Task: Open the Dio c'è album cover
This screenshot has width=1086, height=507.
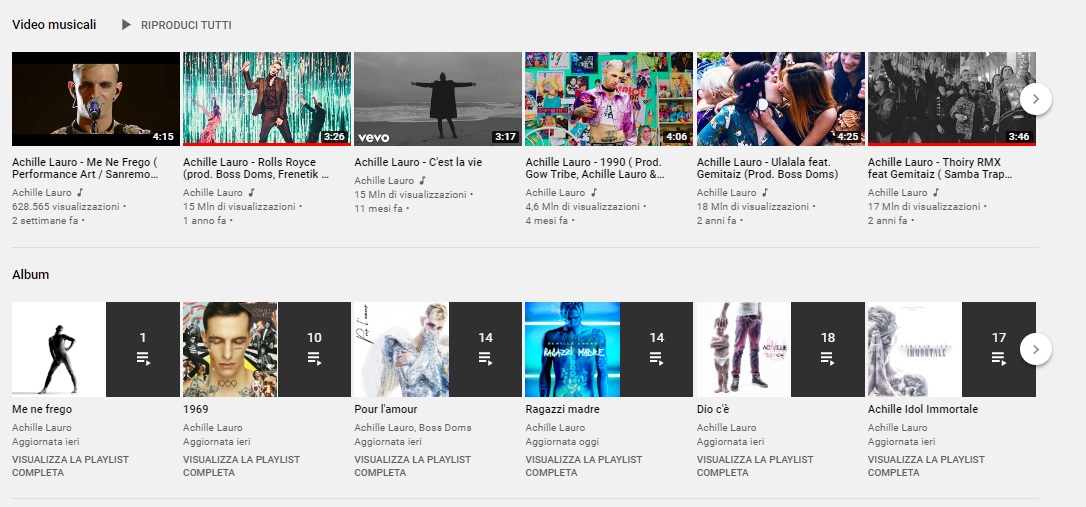Action: pyautogui.click(x=744, y=349)
